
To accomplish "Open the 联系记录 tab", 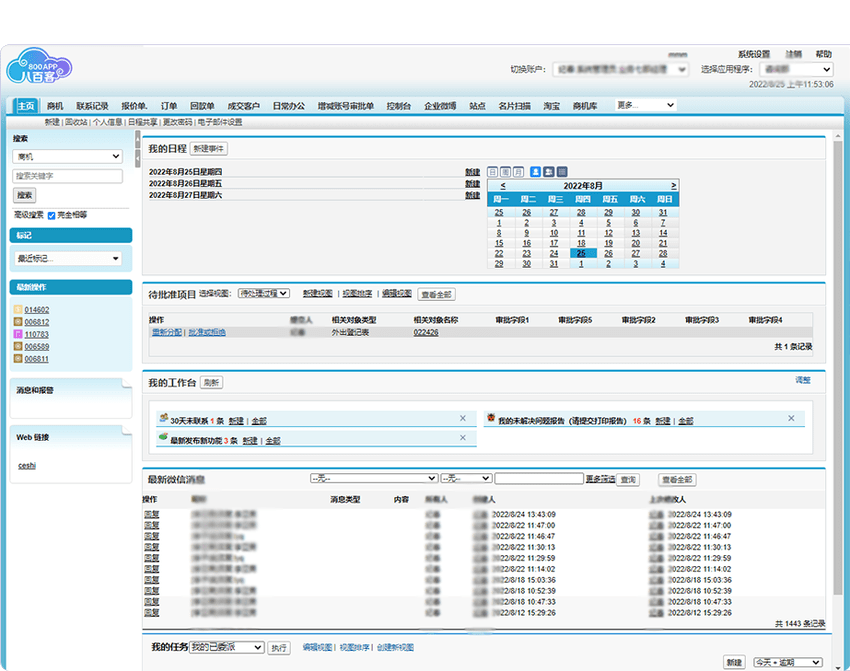I will 92,106.
